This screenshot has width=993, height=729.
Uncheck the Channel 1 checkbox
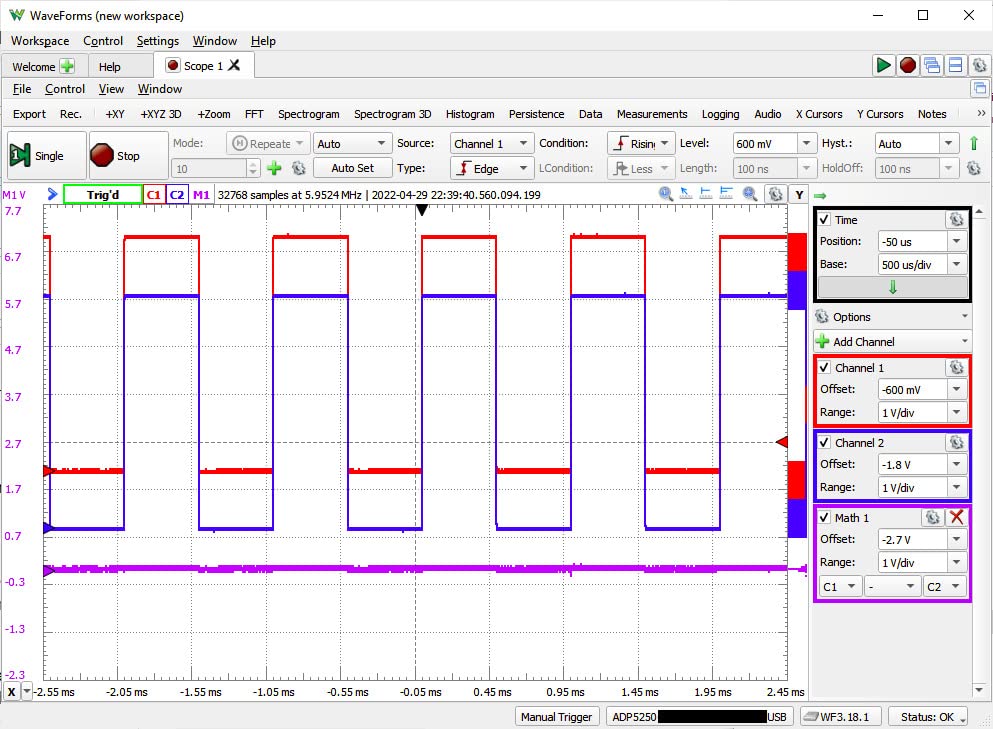pyautogui.click(x=825, y=367)
